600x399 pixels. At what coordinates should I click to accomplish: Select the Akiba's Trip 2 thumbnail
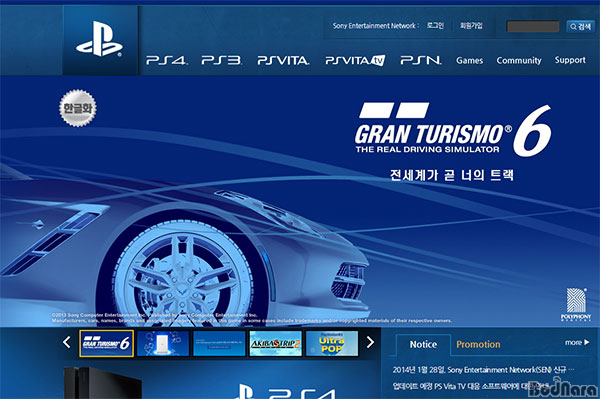(x=276, y=344)
